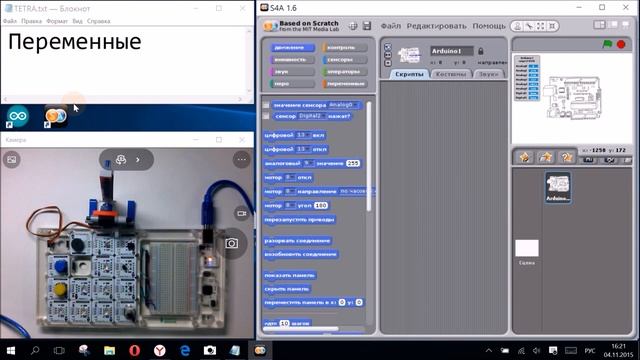Tick the sensor value Analog0 monitor checkbox
Viewport: 640px width, 360px height.
[266, 105]
